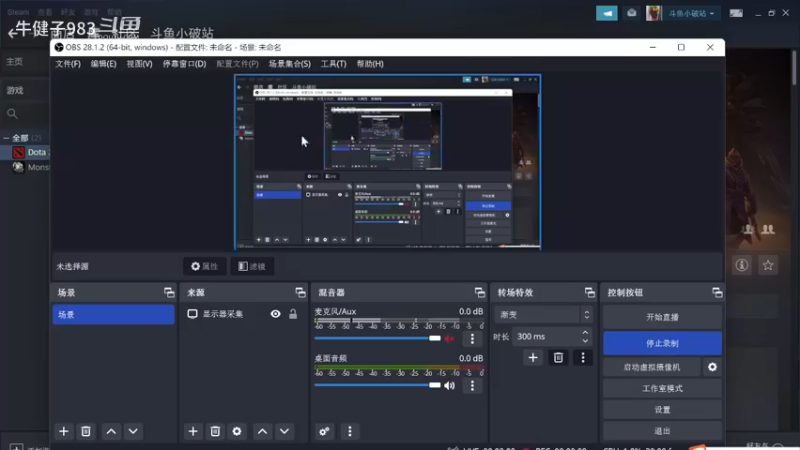Move source up in the sources panel
This screenshot has width=800, height=450.
tap(262, 431)
